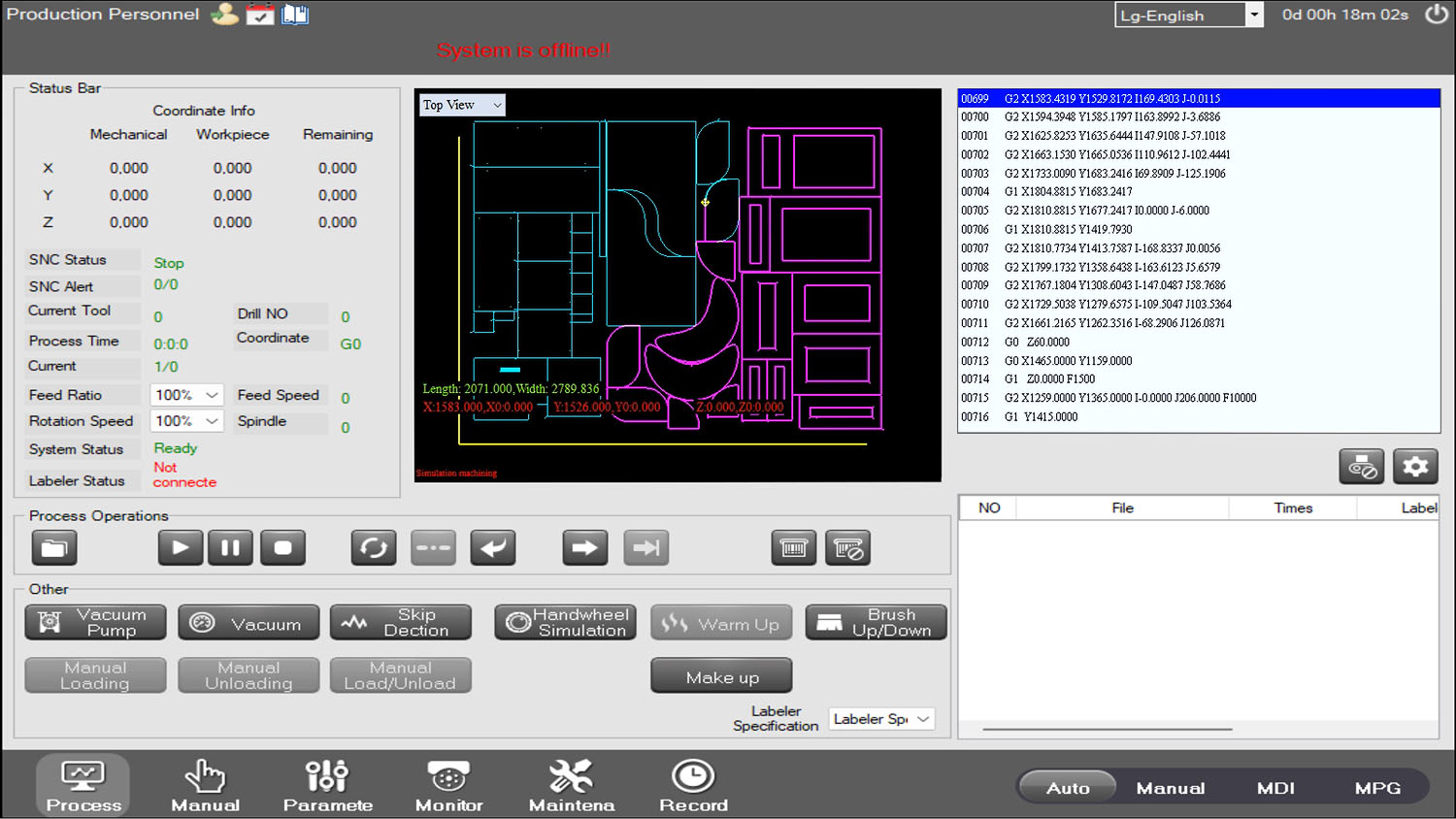
Task: Open the Top View dropdown
Action: pos(462,105)
